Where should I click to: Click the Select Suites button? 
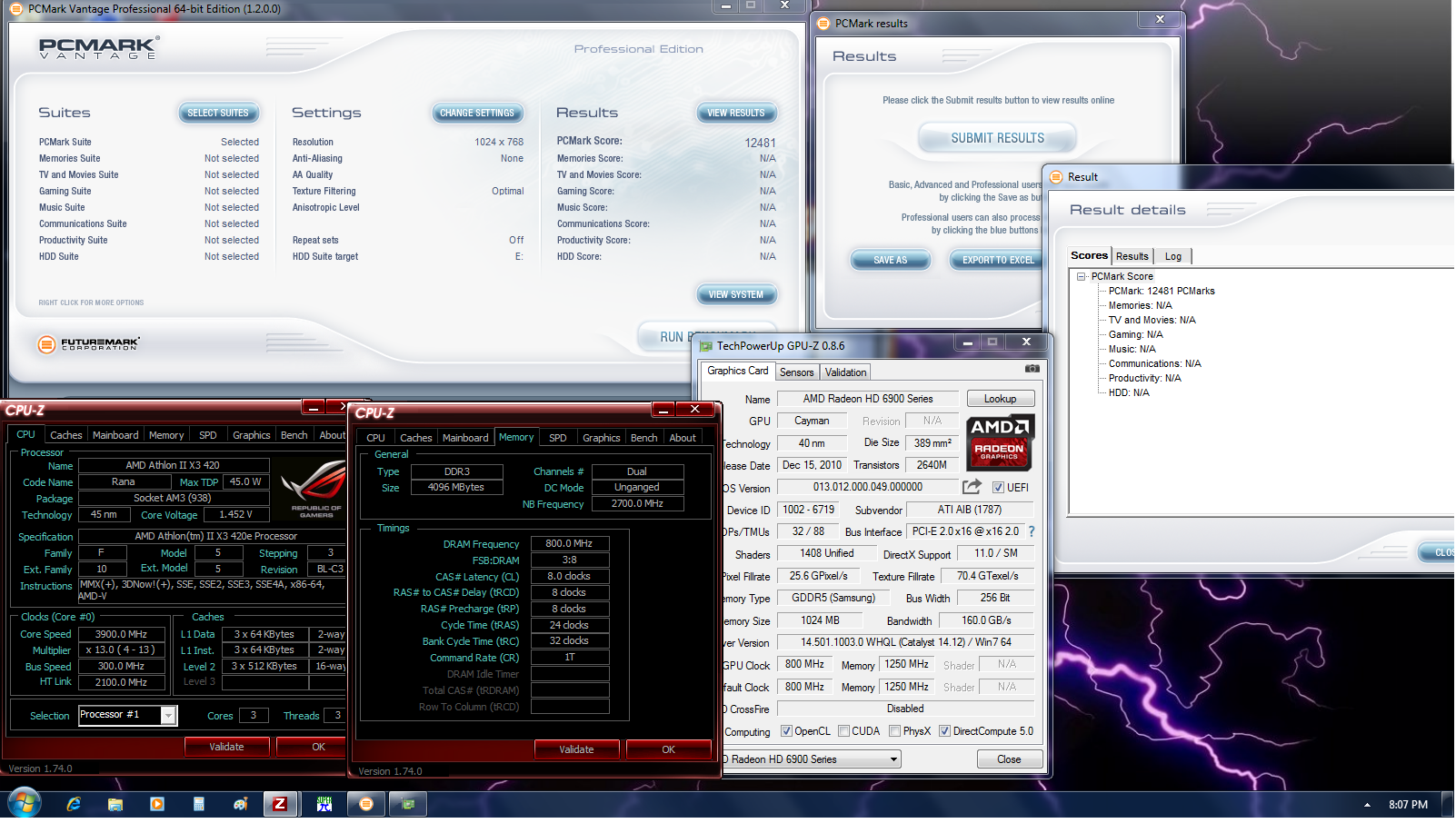click(218, 113)
